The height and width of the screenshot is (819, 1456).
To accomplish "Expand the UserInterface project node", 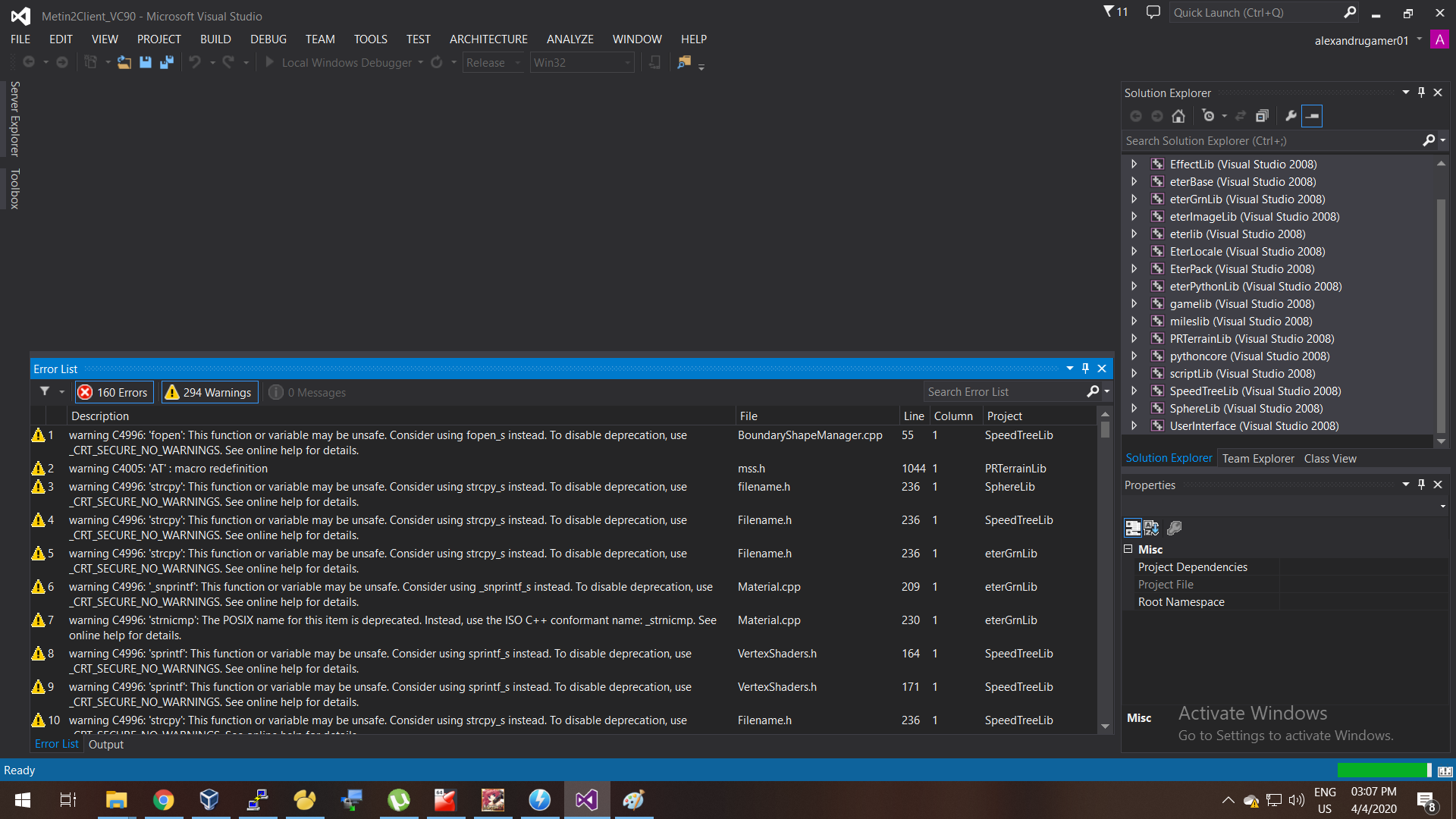I will (x=1134, y=425).
